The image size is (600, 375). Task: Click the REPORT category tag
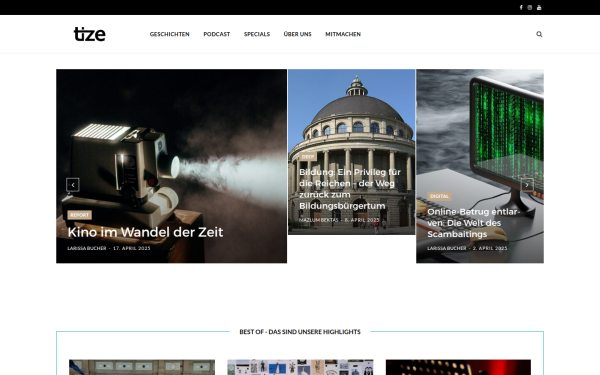pyautogui.click(x=80, y=215)
